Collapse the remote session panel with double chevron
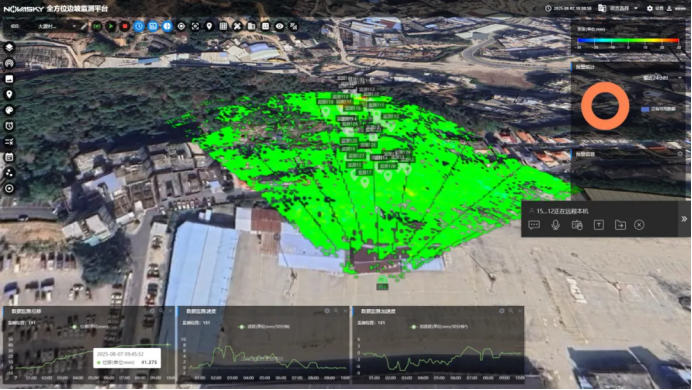The width and height of the screenshot is (692, 390). (x=684, y=219)
